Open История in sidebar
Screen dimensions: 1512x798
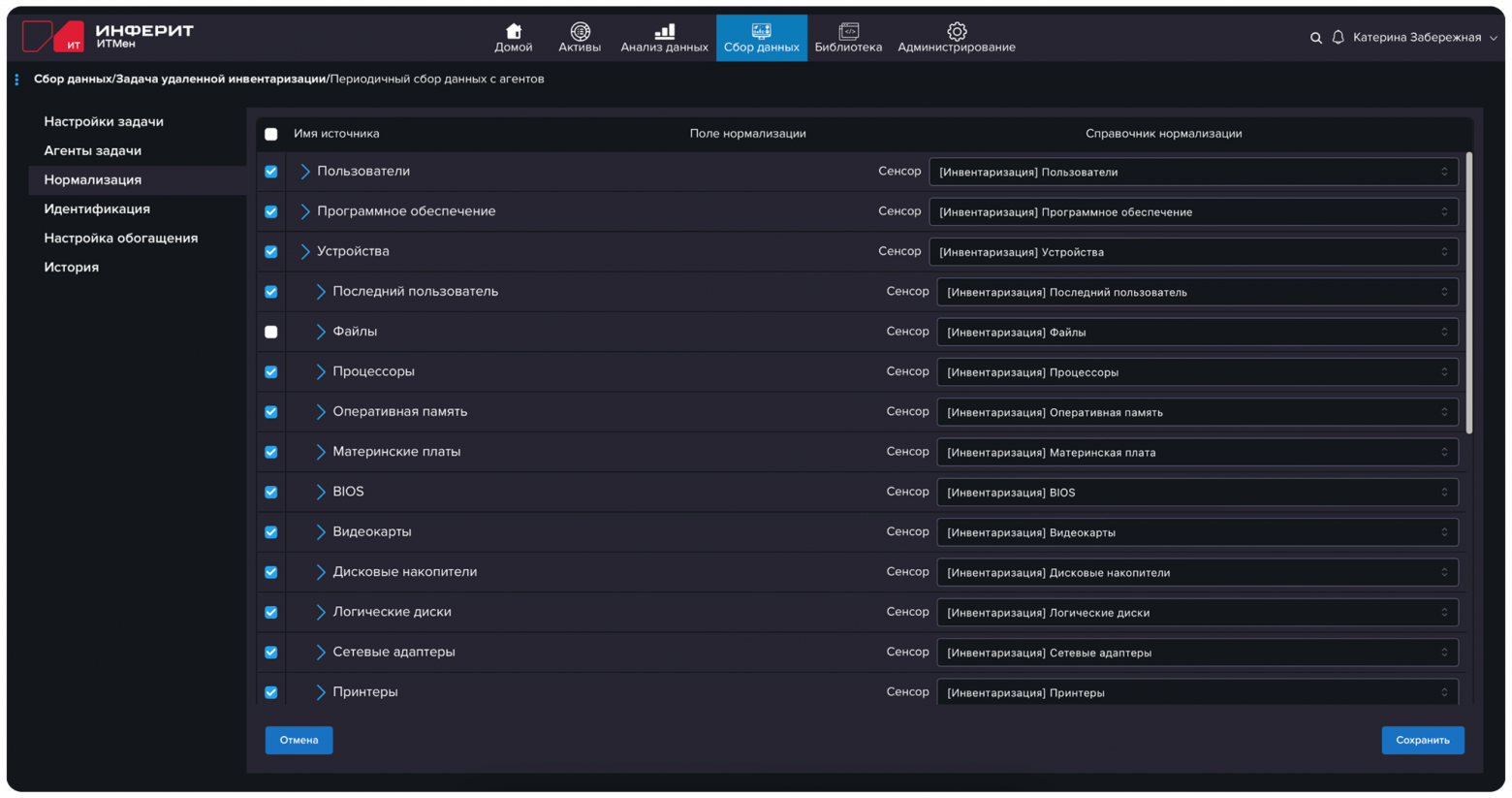(x=71, y=268)
